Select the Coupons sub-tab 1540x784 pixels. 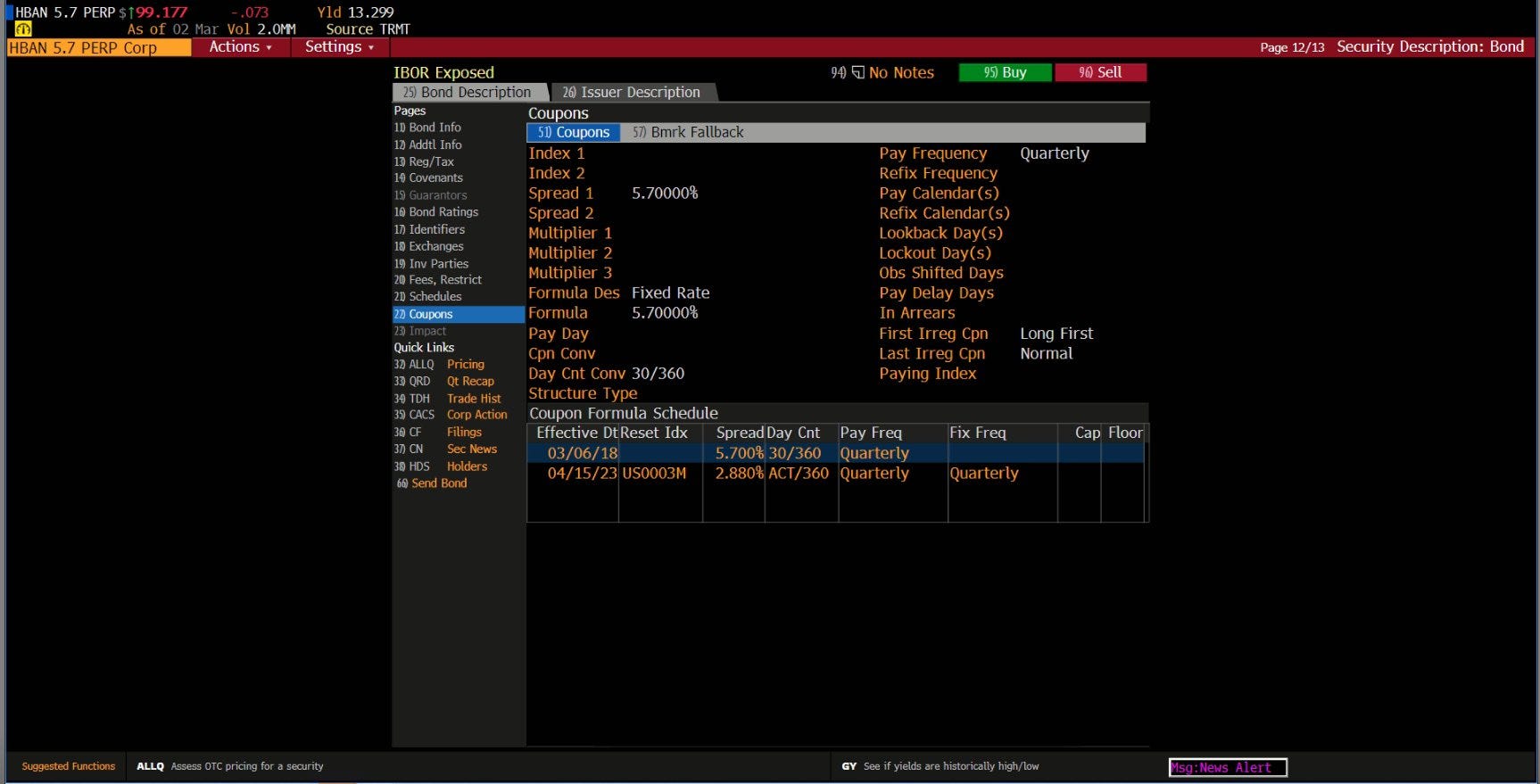574,132
